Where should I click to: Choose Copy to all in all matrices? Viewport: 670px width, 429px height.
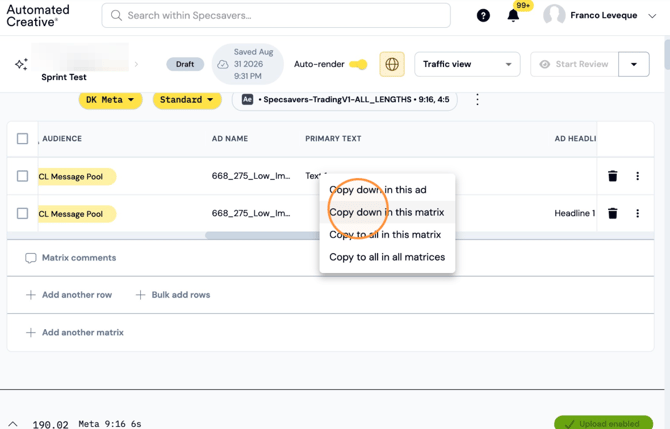(387, 257)
